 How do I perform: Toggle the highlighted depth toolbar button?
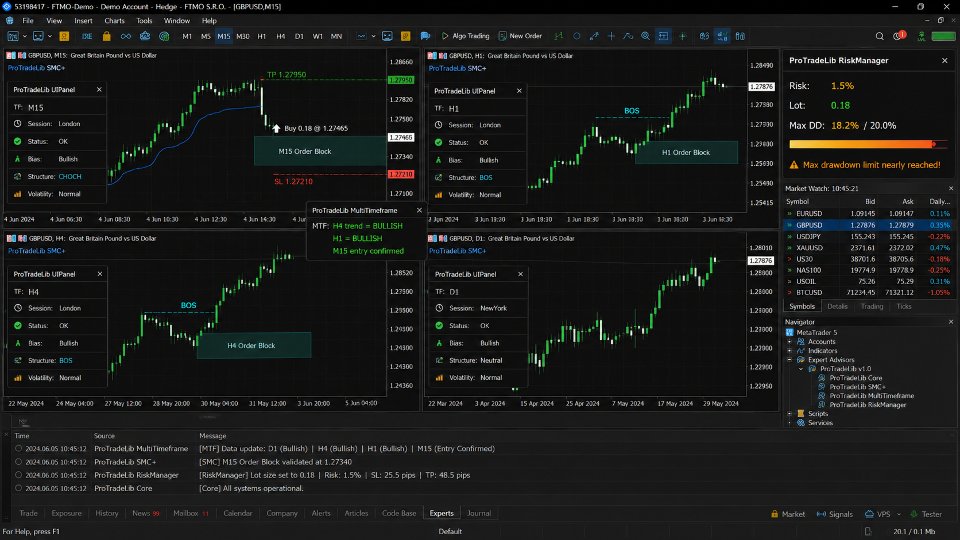click(x=722, y=36)
